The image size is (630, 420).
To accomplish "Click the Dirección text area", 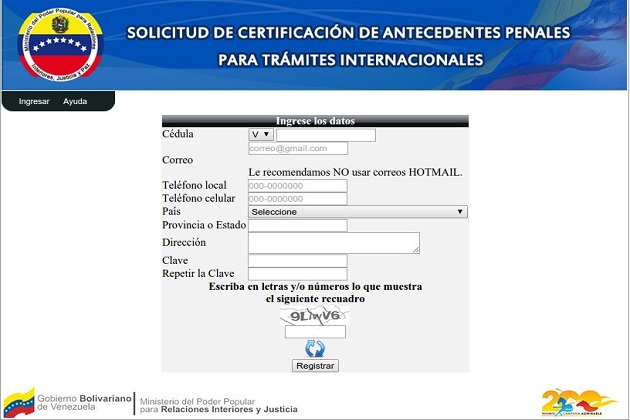I will pyautogui.click(x=333, y=243).
